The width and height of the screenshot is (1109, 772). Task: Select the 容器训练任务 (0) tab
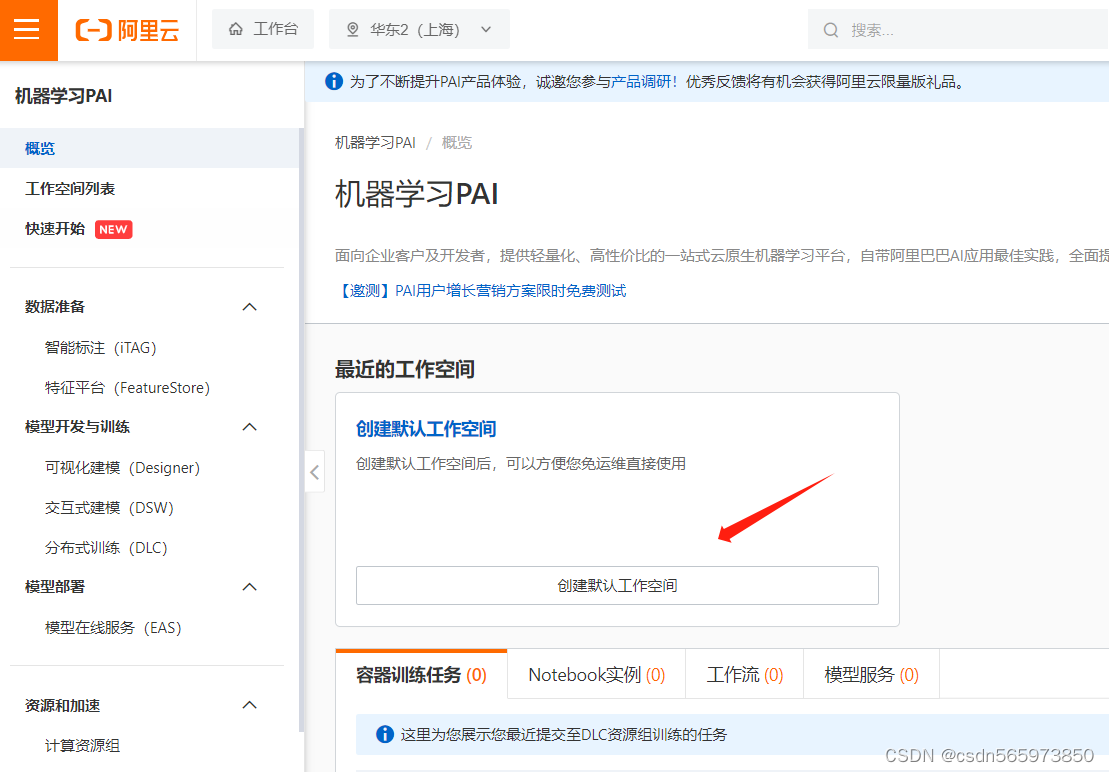click(x=422, y=674)
